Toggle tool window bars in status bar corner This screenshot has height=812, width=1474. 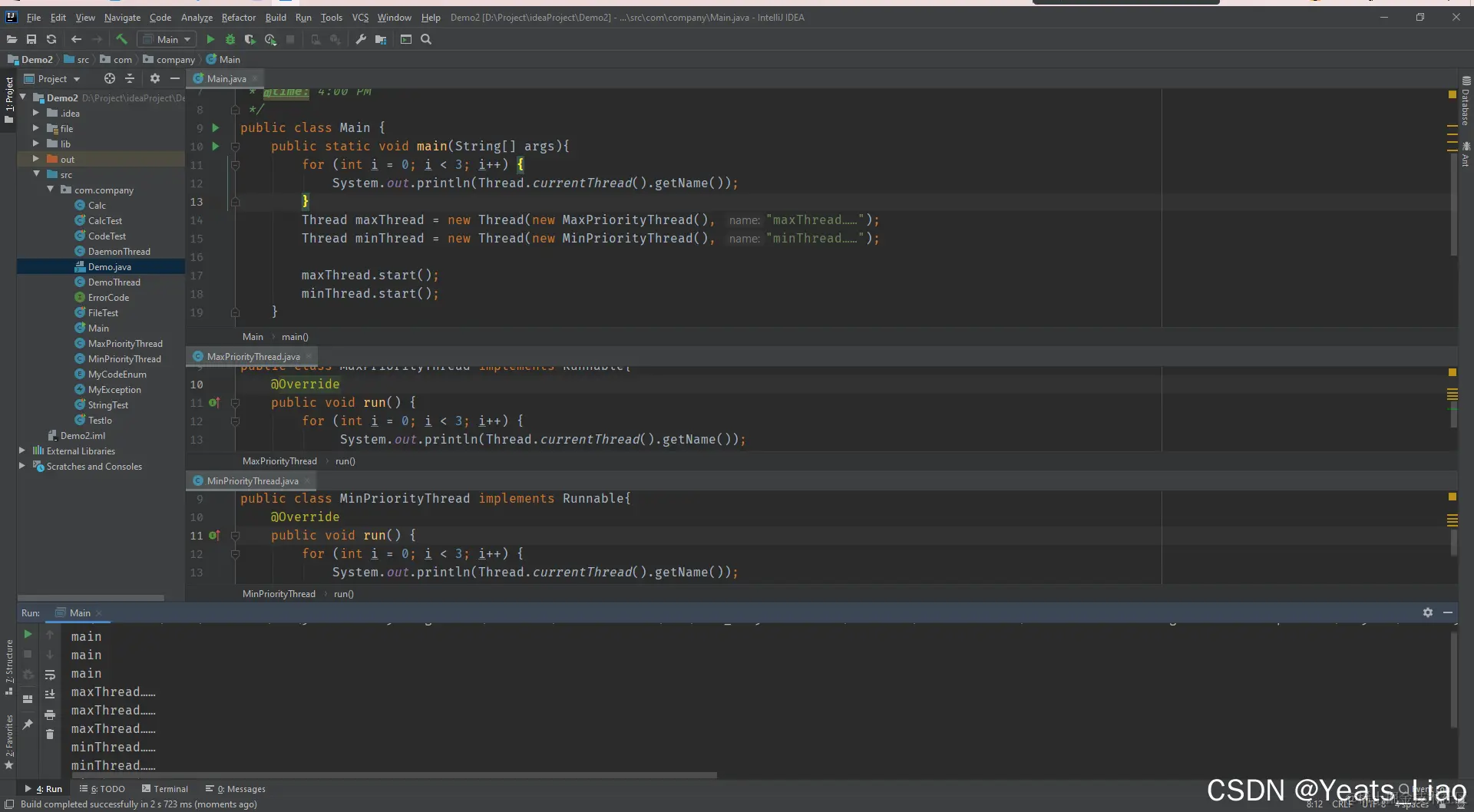[x=9, y=804]
